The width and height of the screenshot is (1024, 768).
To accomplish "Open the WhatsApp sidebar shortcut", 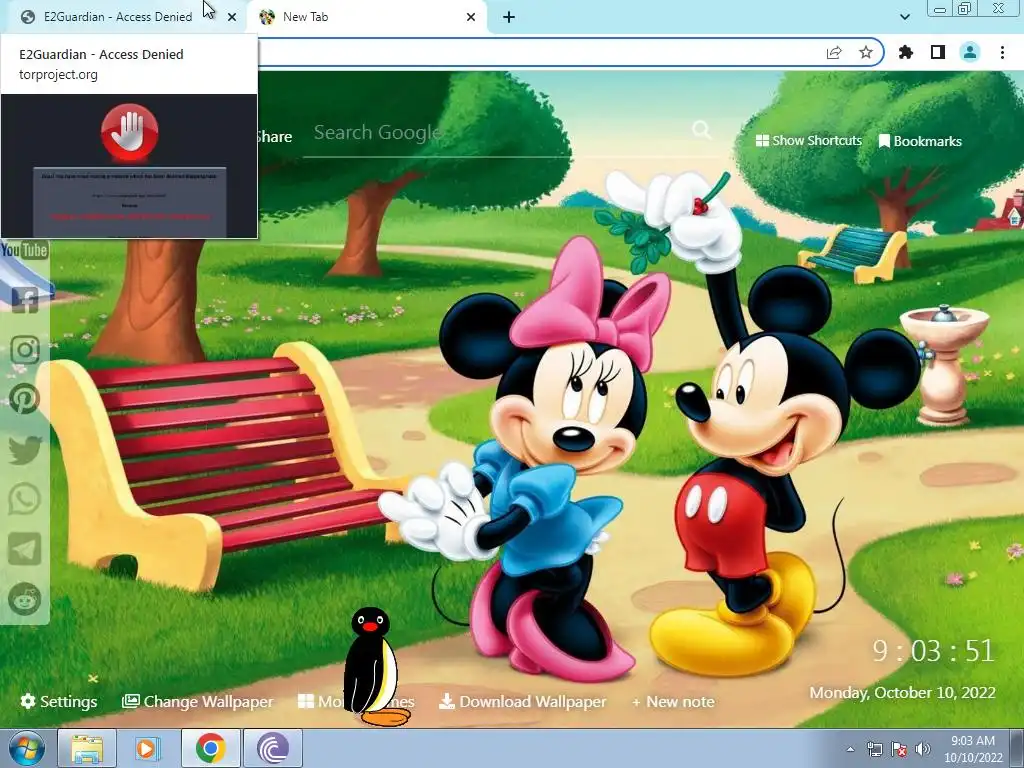I will [25, 500].
